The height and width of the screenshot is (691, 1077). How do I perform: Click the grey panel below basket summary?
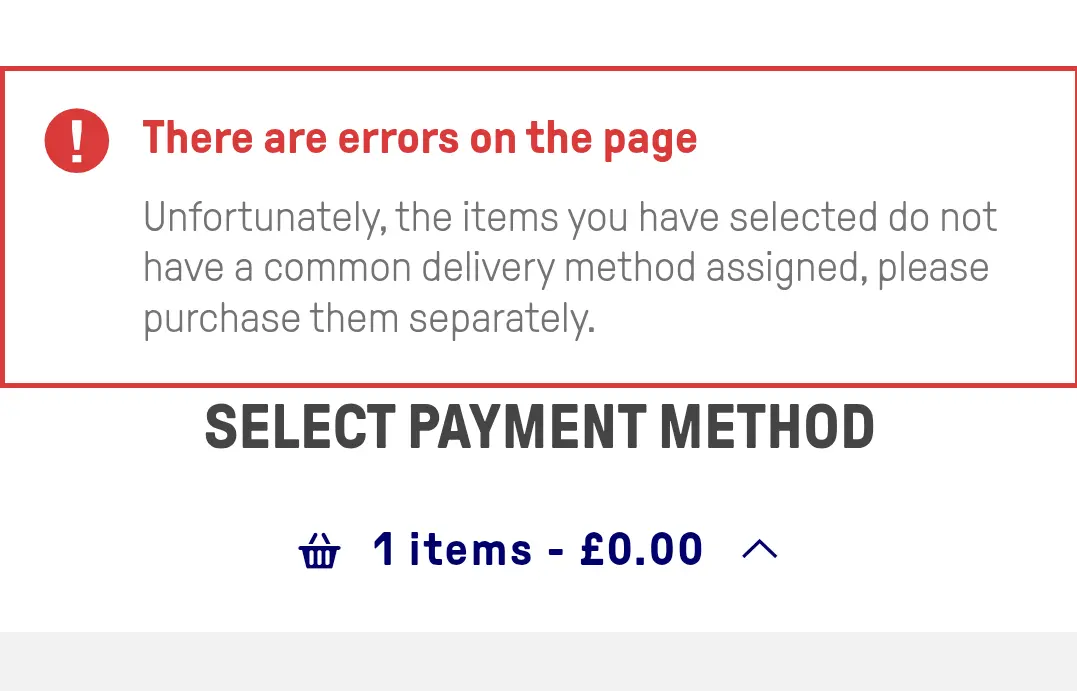(538, 661)
